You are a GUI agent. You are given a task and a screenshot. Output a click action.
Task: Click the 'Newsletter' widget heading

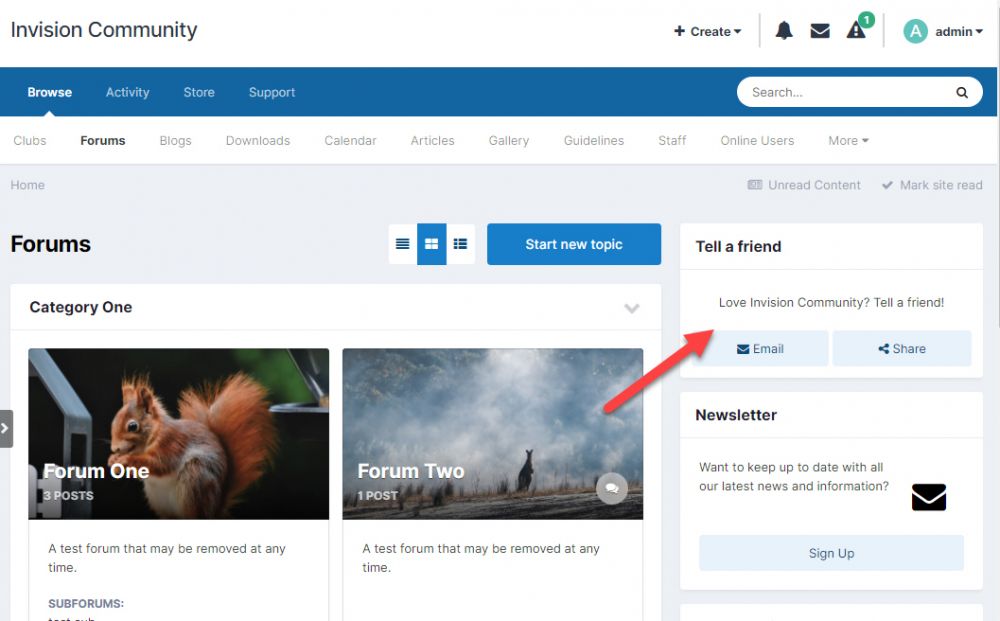[x=736, y=415]
